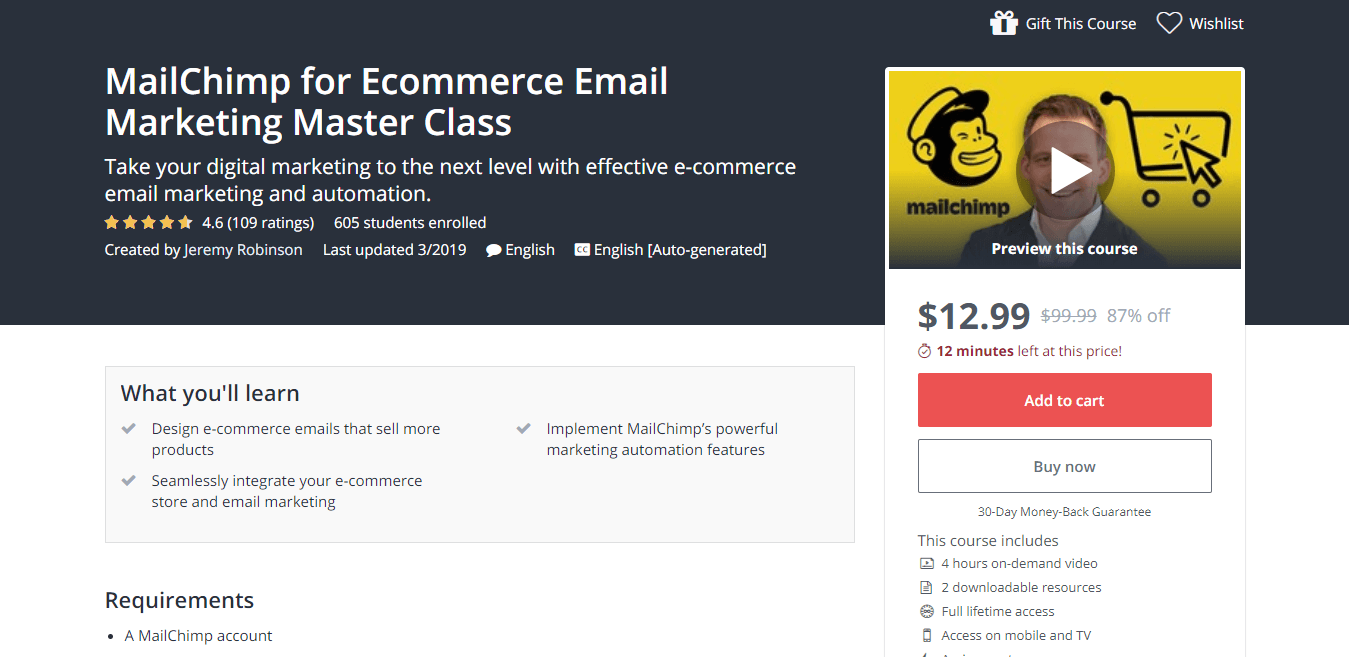Click the lifetime access icon
The image size is (1349, 657).
(927, 612)
